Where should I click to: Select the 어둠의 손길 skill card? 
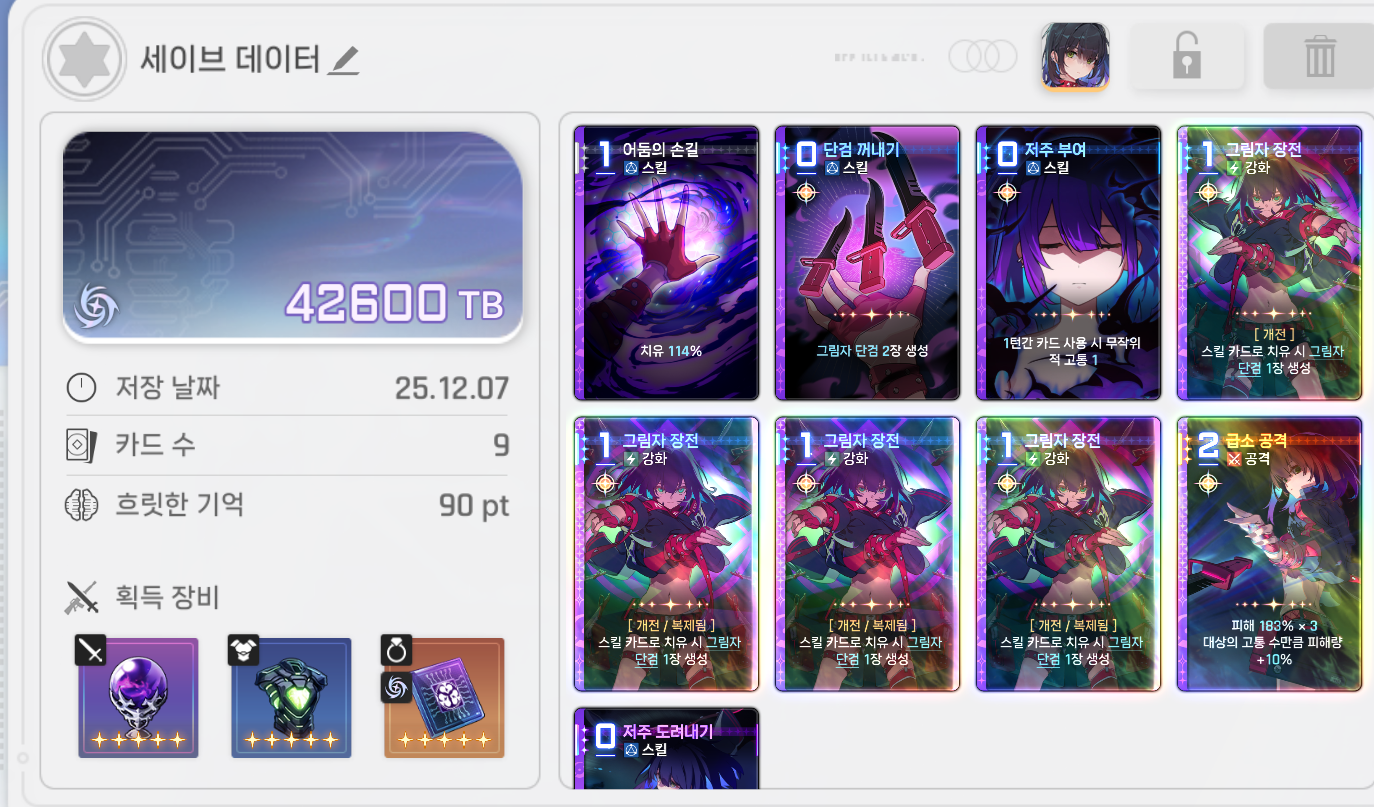666,262
